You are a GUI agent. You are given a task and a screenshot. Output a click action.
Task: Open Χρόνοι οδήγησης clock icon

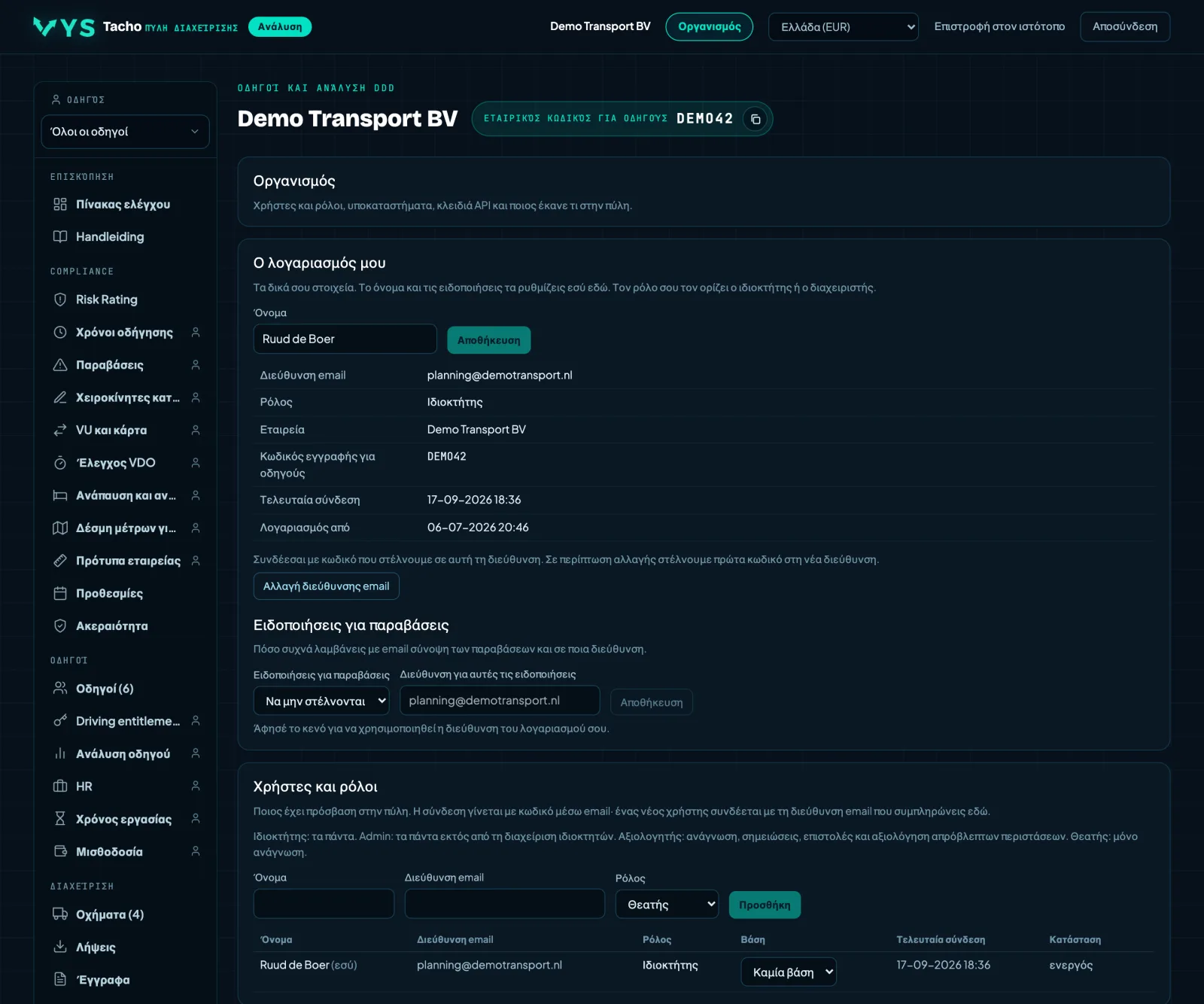[60, 332]
